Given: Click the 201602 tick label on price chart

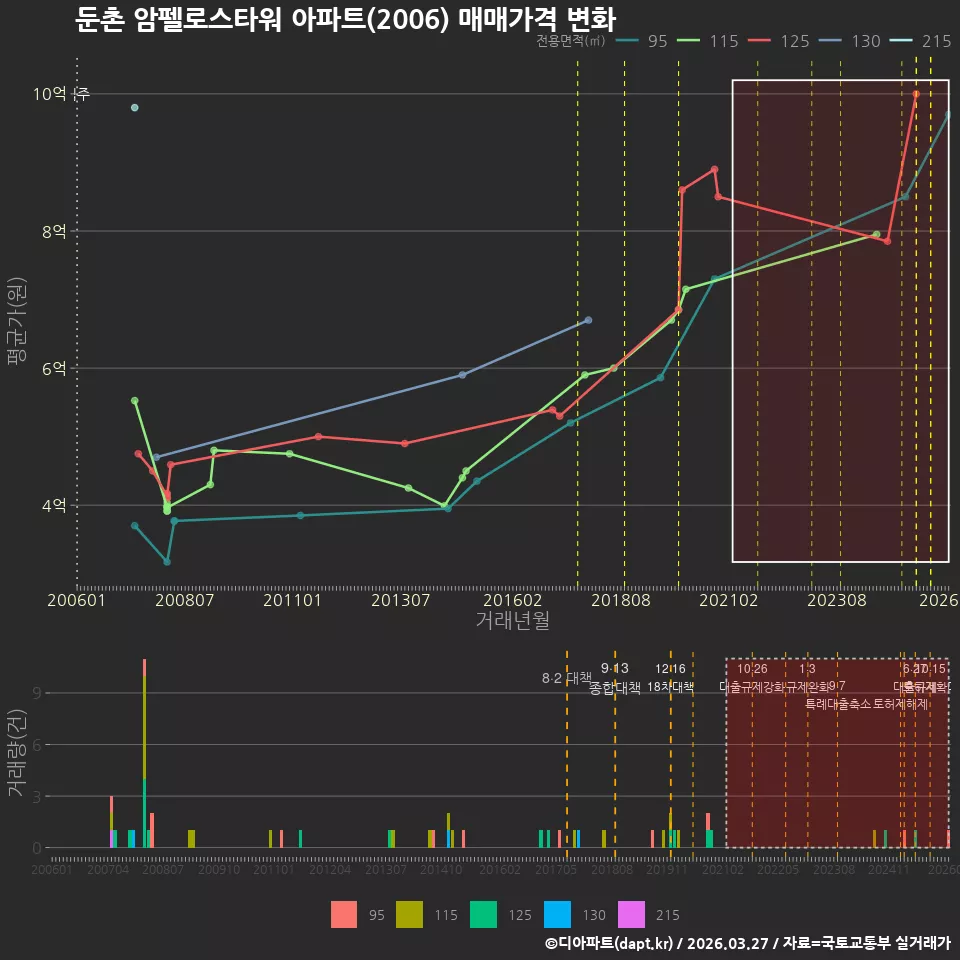Looking at the screenshot, I should click(512, 599).
